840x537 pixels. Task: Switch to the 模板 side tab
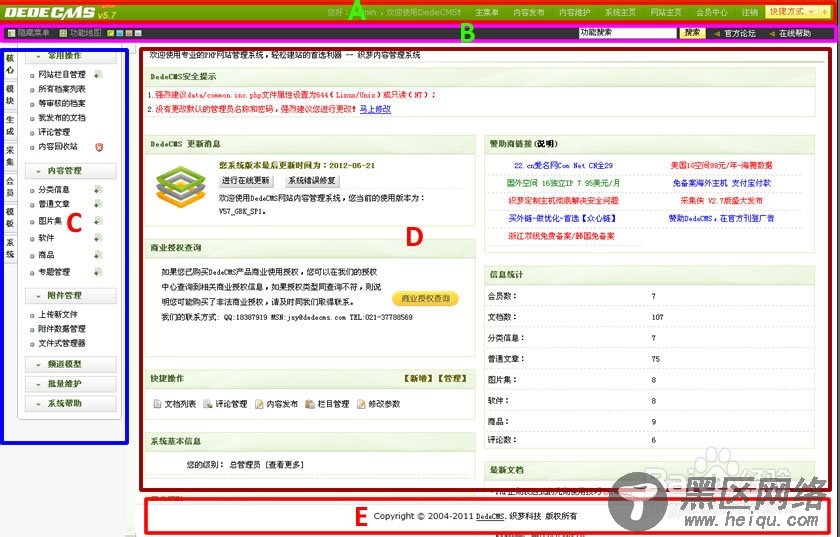coord(10,217)
